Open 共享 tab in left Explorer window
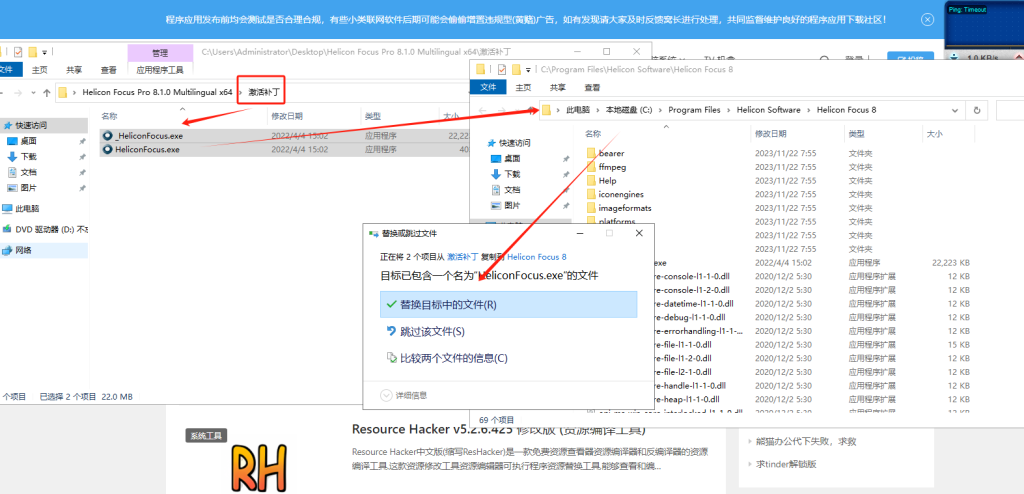Screen dimensions: 1024x494 click(x=74, y=69)
